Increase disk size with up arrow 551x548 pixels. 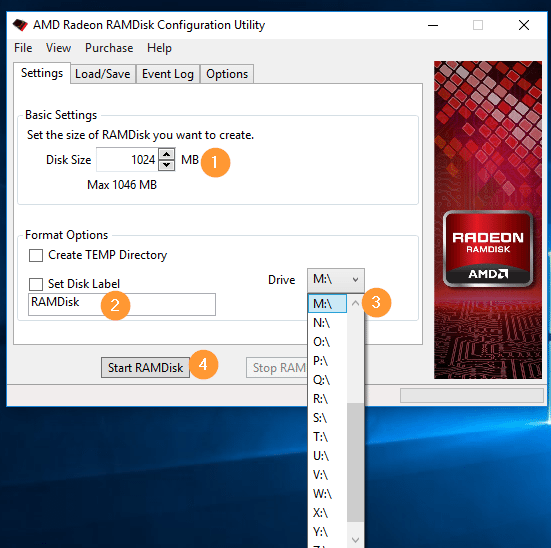167,154
